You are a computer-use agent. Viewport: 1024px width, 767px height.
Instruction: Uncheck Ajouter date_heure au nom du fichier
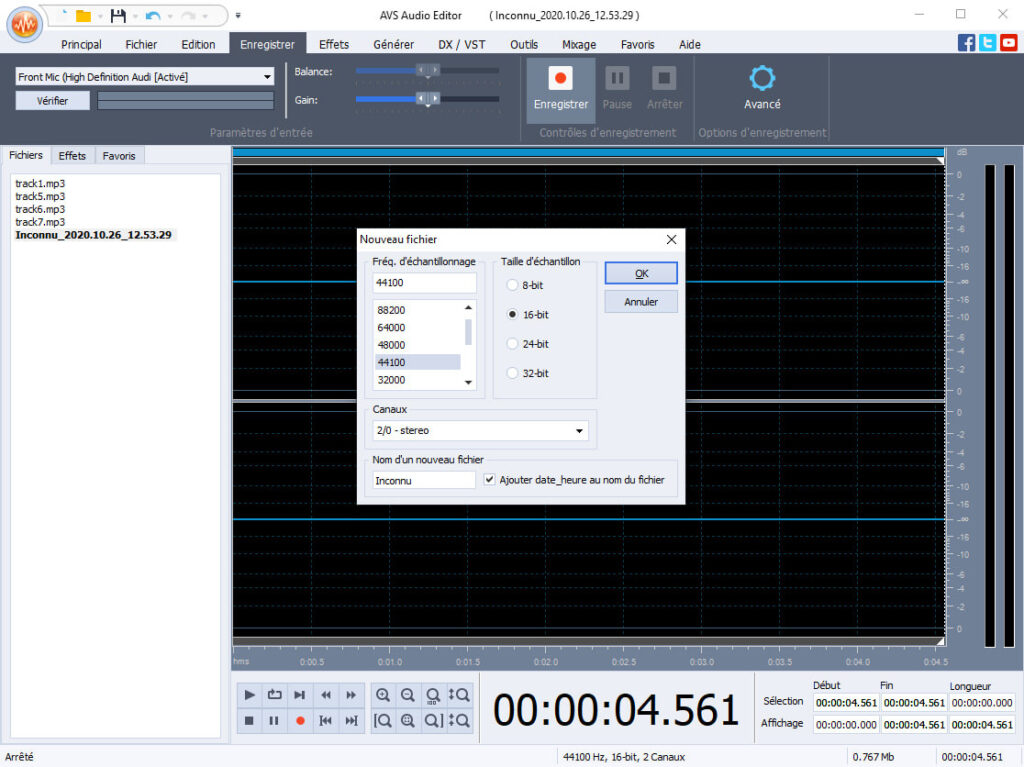pos(489,479)
